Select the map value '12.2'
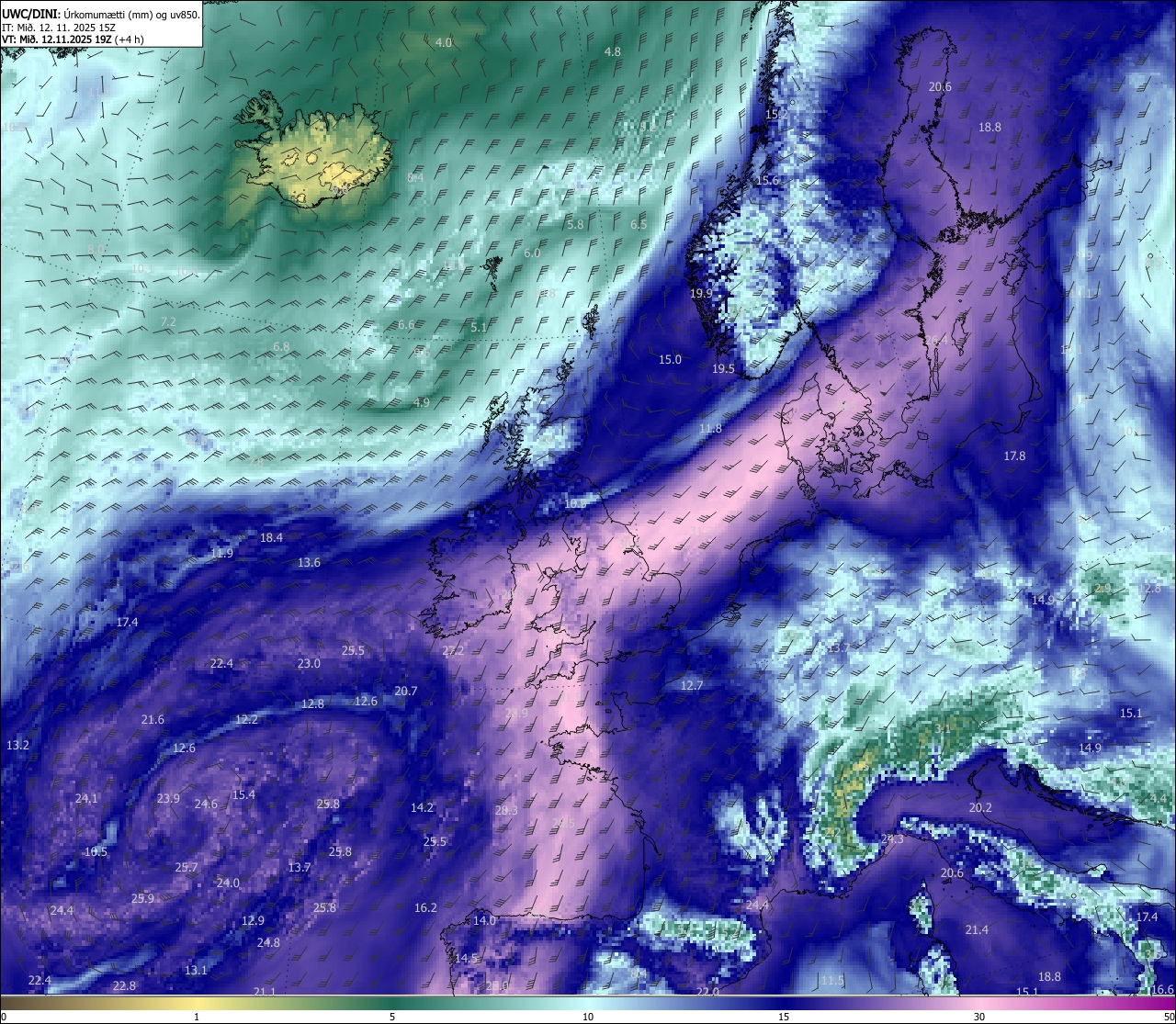This screenshot has height=1024, width=1176. [x=247, y=720]
